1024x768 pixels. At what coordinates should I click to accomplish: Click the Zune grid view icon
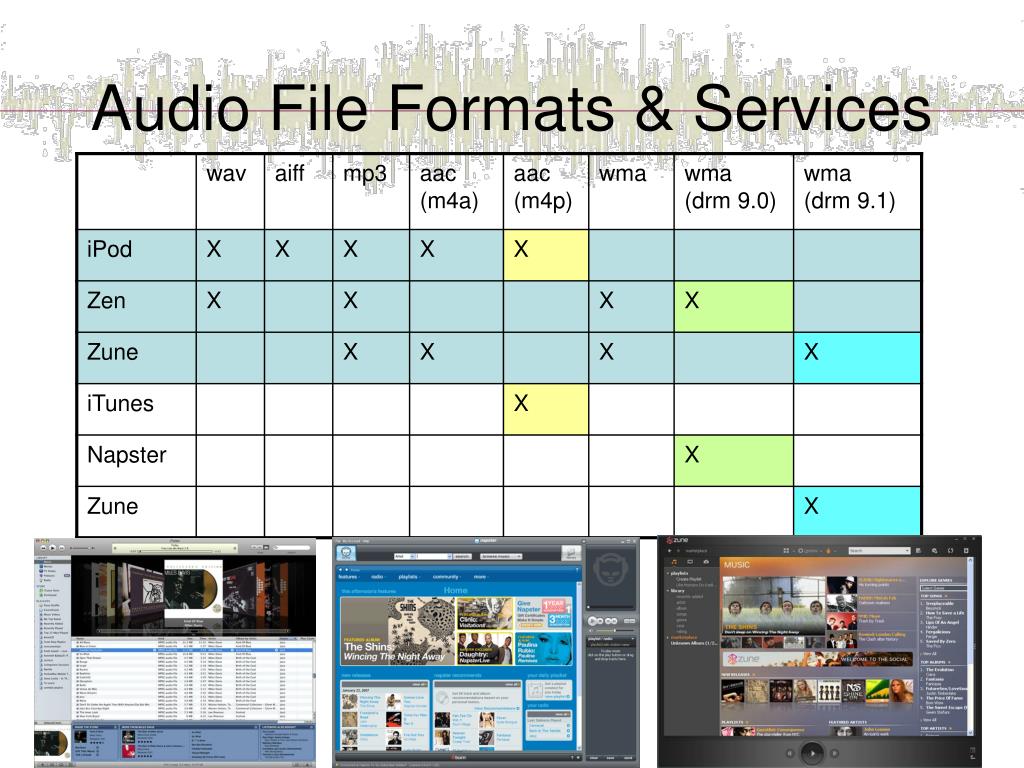click(786, 551)
